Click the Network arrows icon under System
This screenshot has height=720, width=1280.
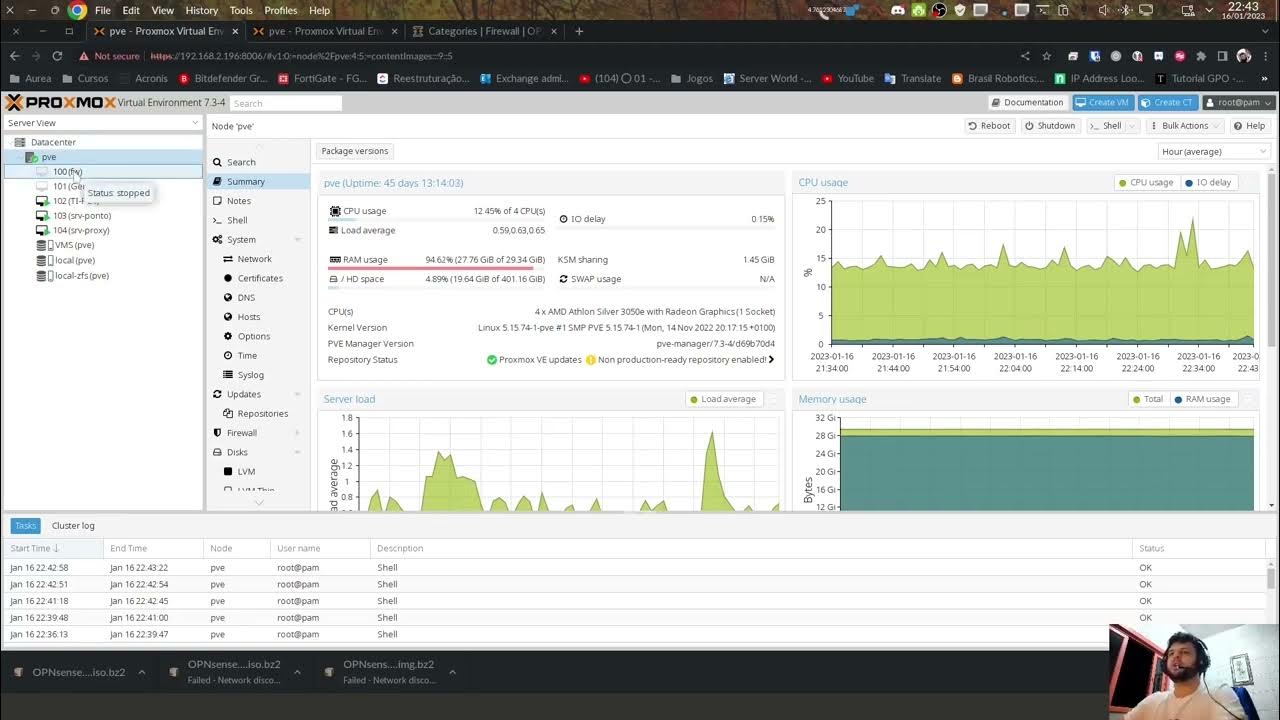[228, 259]
